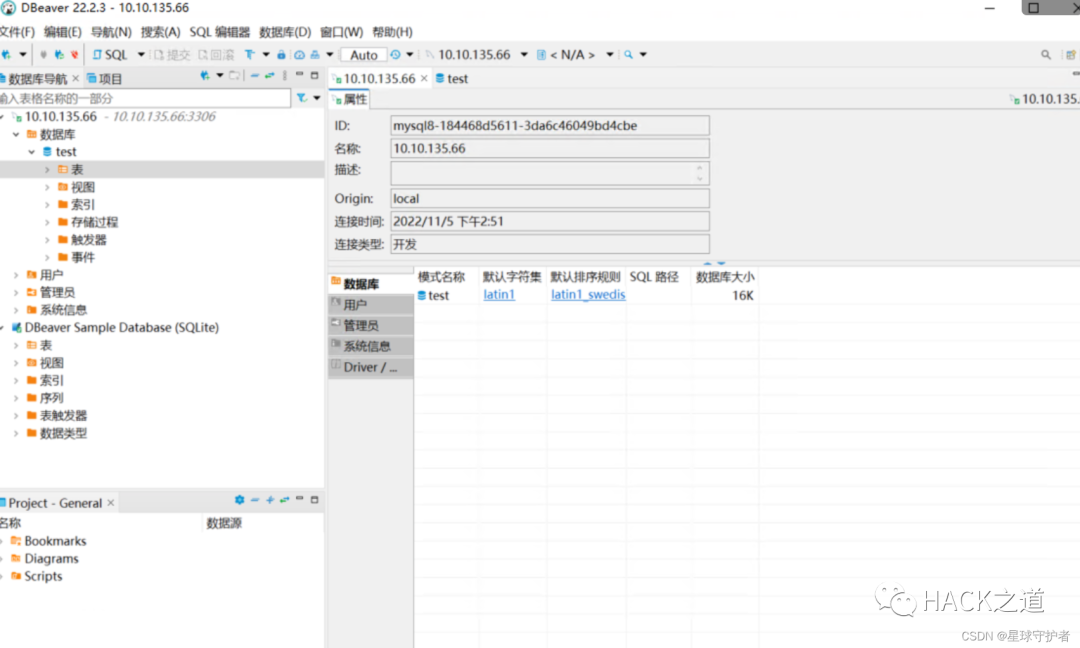1080x648 pixels.
Task: Open the 导航(N) menu
Action: 111,32
